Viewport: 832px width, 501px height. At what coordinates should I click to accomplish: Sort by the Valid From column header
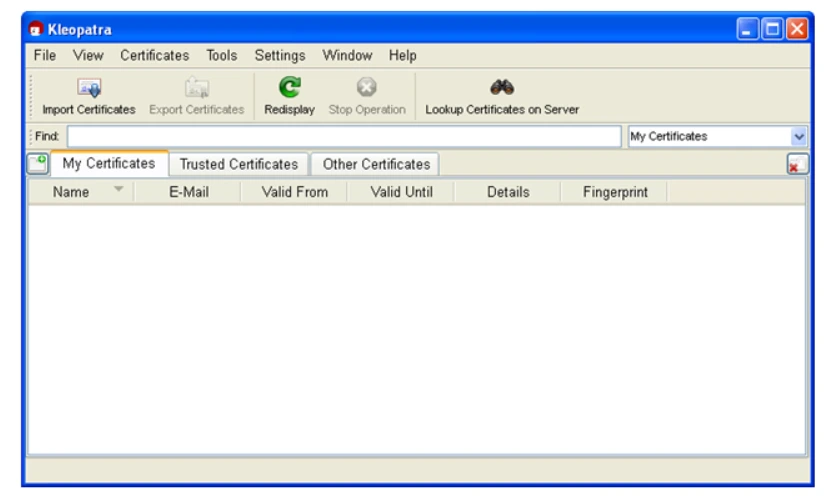tap(294, 192)
